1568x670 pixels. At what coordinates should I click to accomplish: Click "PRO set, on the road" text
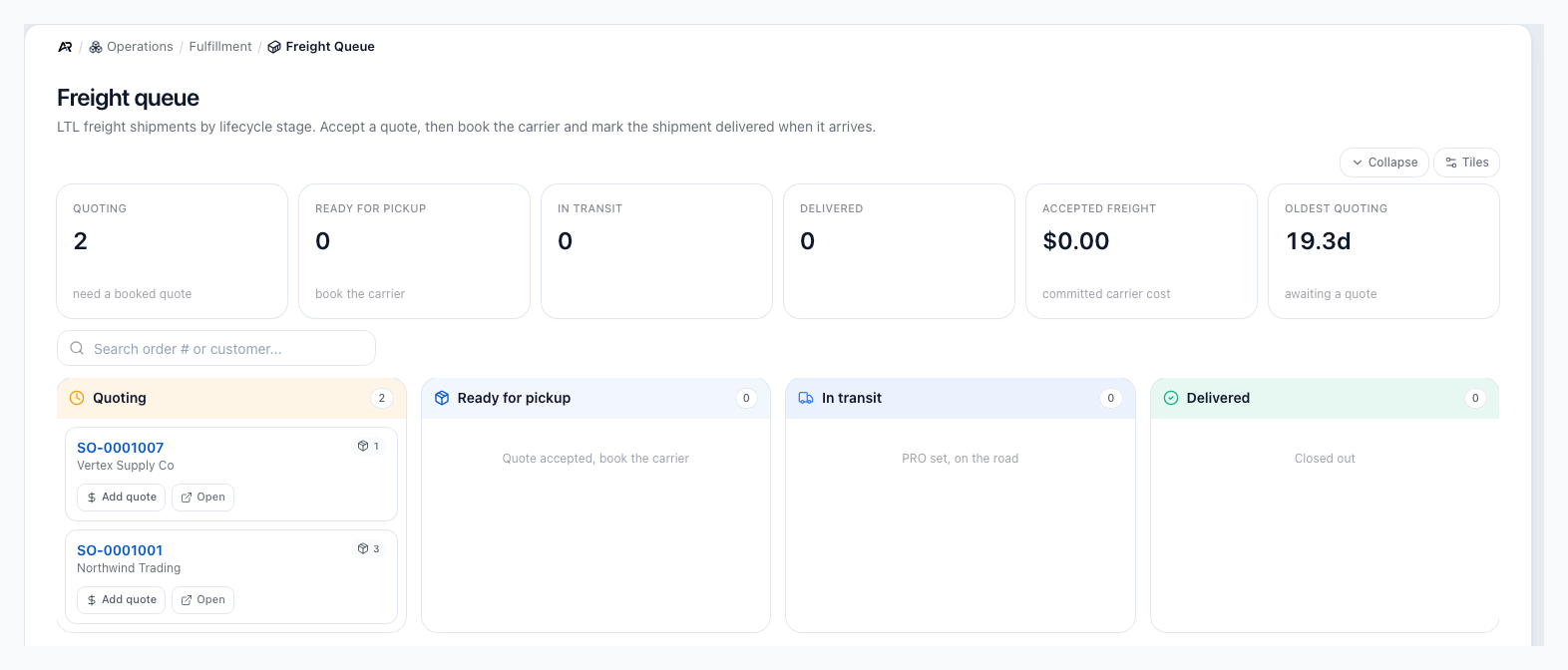point(961,459)
